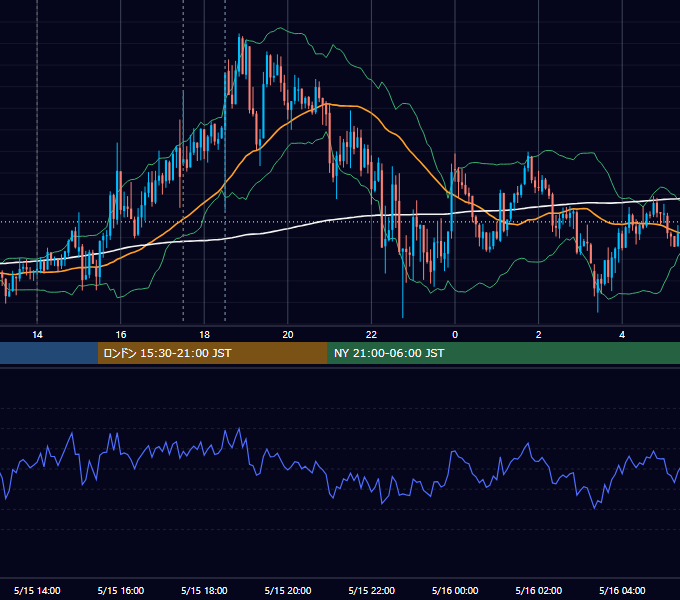The image size is (680, 600).
Task: Click the hour label 2 on price chart axis
Action: 539,335
